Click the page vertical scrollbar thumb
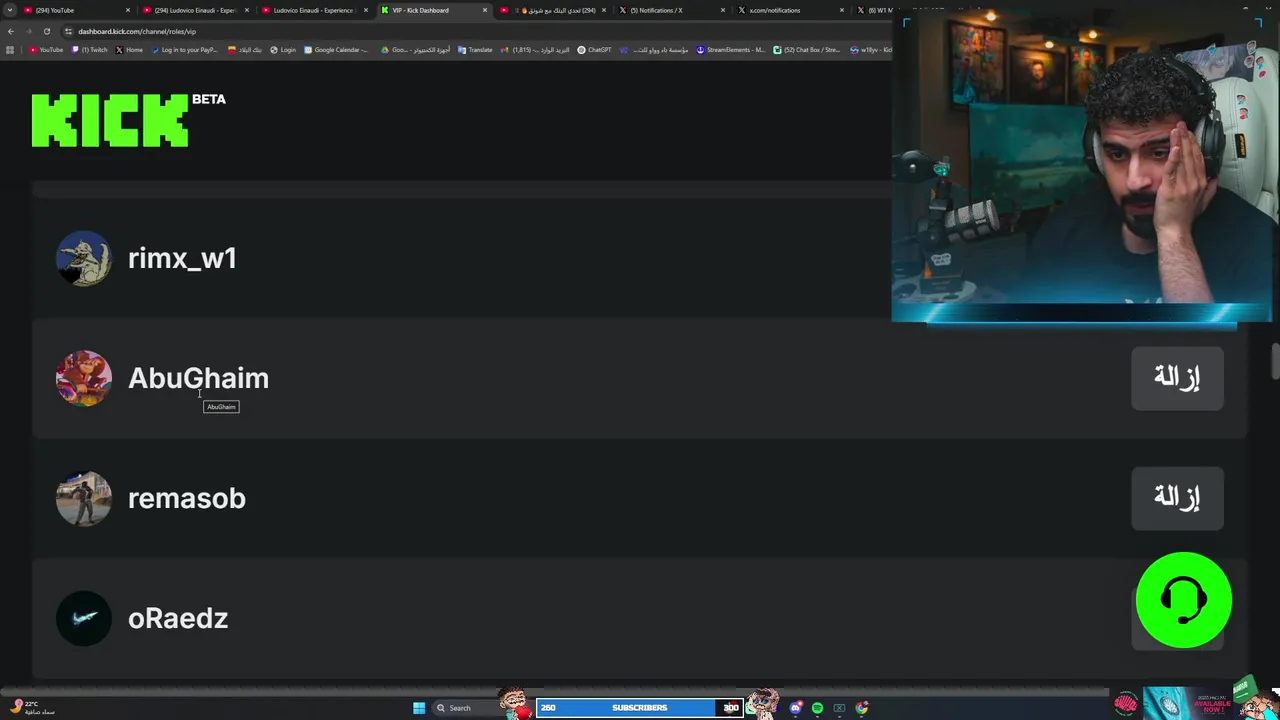The image size is (1280, 720). coord(1275,362)
